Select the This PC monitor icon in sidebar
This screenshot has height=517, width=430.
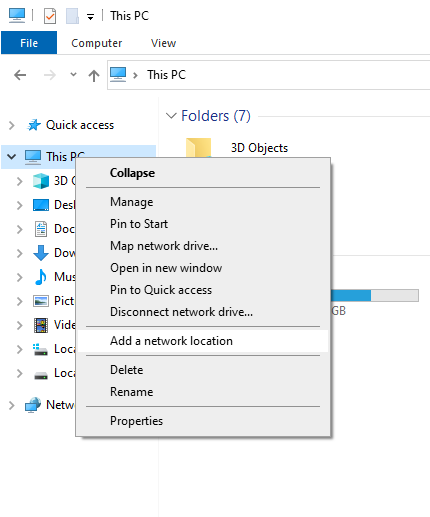pos(33,157)
